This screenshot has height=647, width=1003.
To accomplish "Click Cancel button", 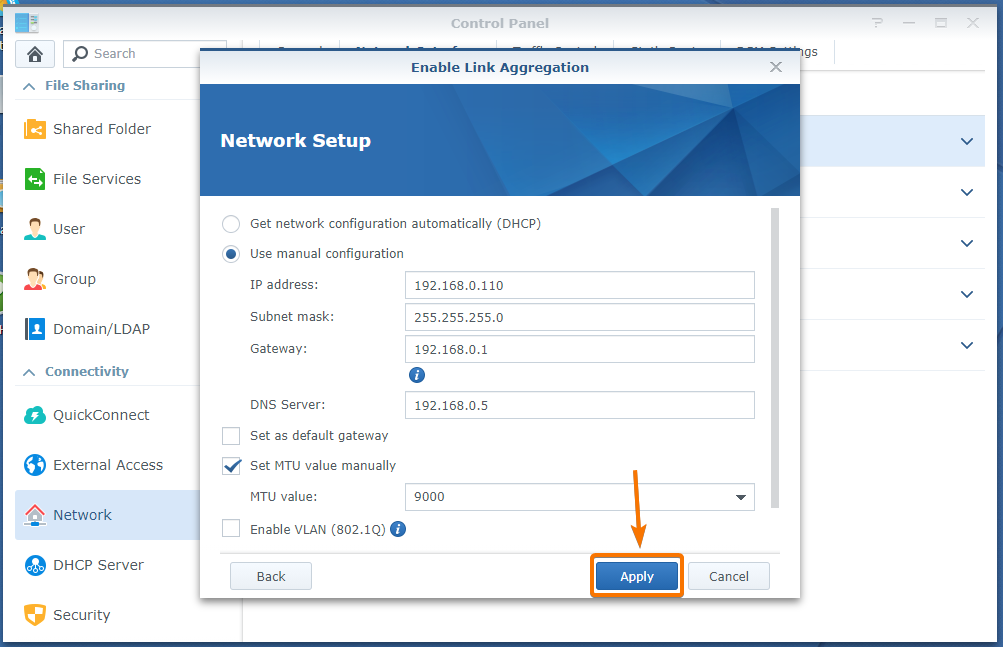I will 729,577.
